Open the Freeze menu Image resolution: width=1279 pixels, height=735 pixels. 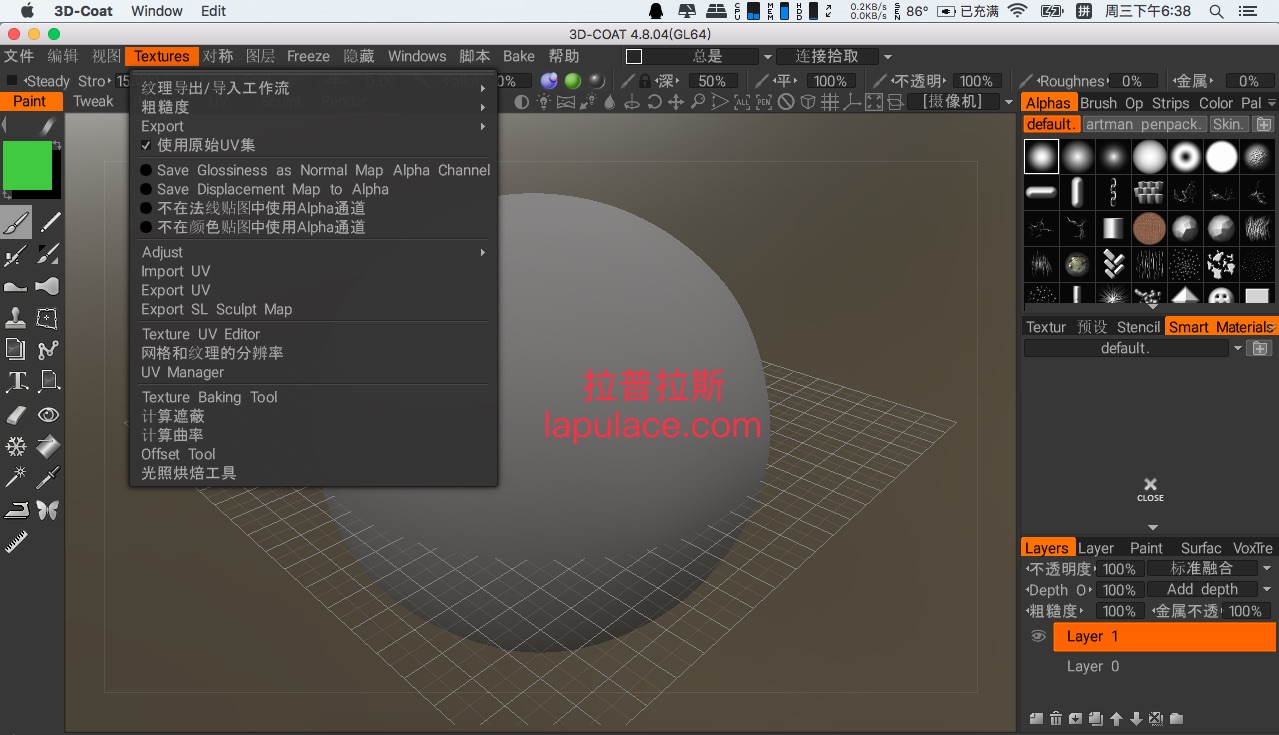[x=308, y=56]
